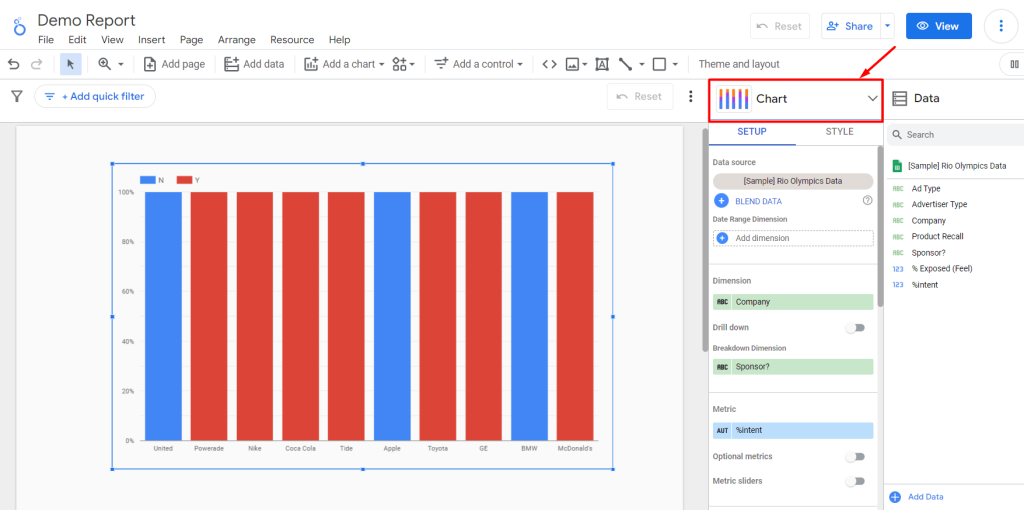Click the Data panel icon
This screenshot has width=1024, height=510.
[899, 99]
